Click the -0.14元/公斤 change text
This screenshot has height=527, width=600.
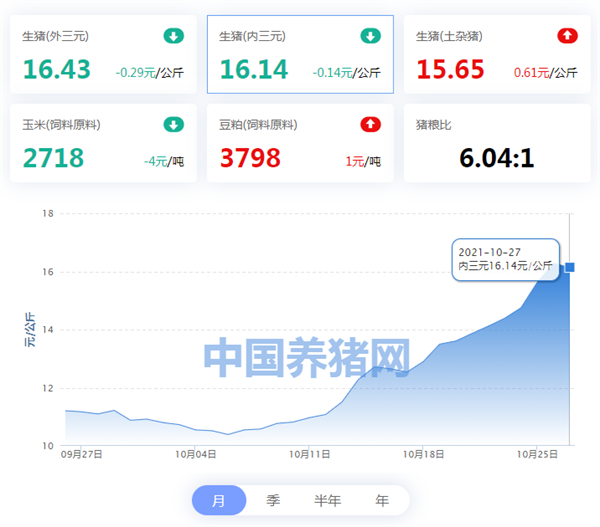(347, 73)
